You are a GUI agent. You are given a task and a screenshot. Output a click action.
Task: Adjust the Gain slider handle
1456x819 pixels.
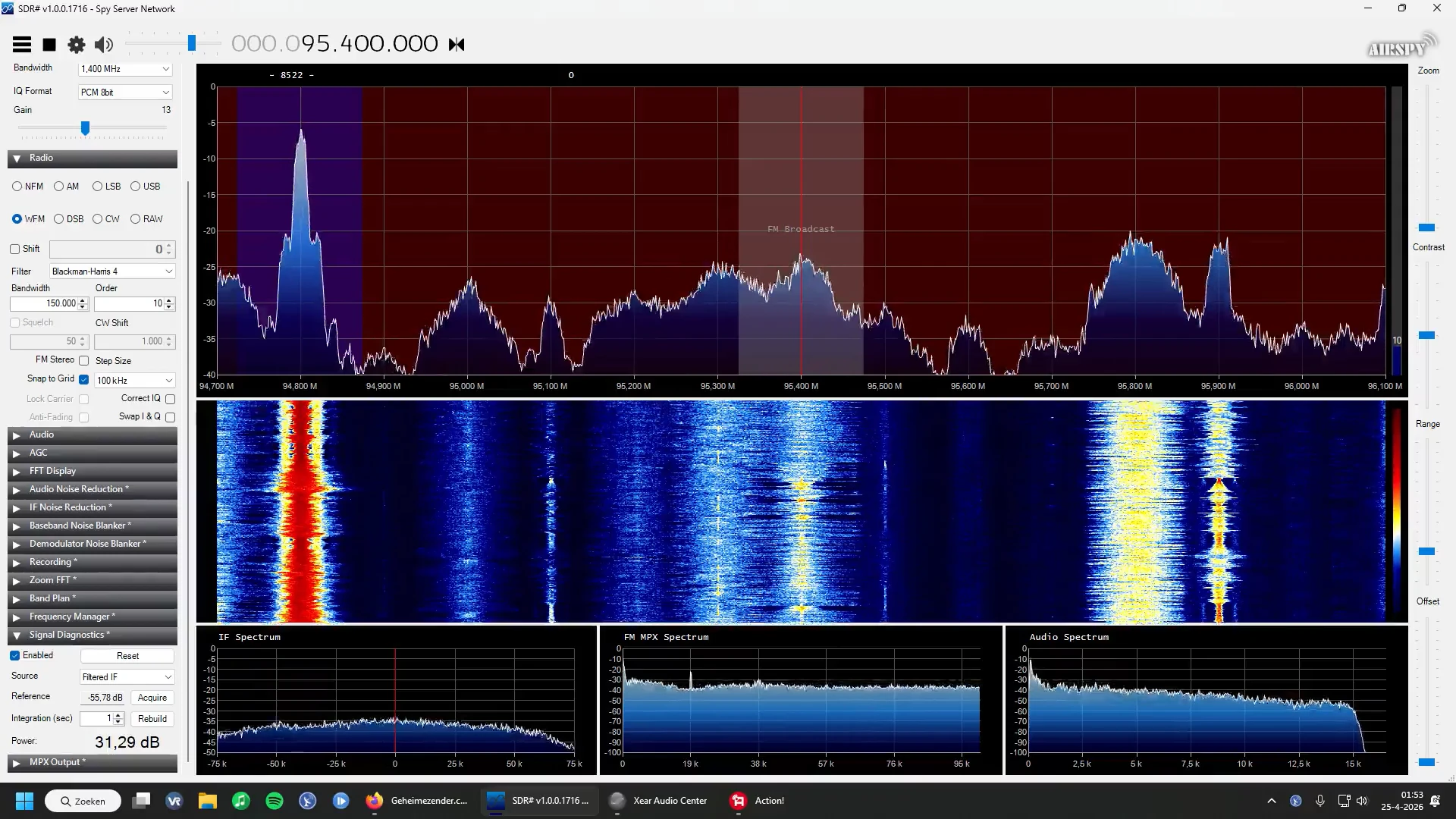86,128
